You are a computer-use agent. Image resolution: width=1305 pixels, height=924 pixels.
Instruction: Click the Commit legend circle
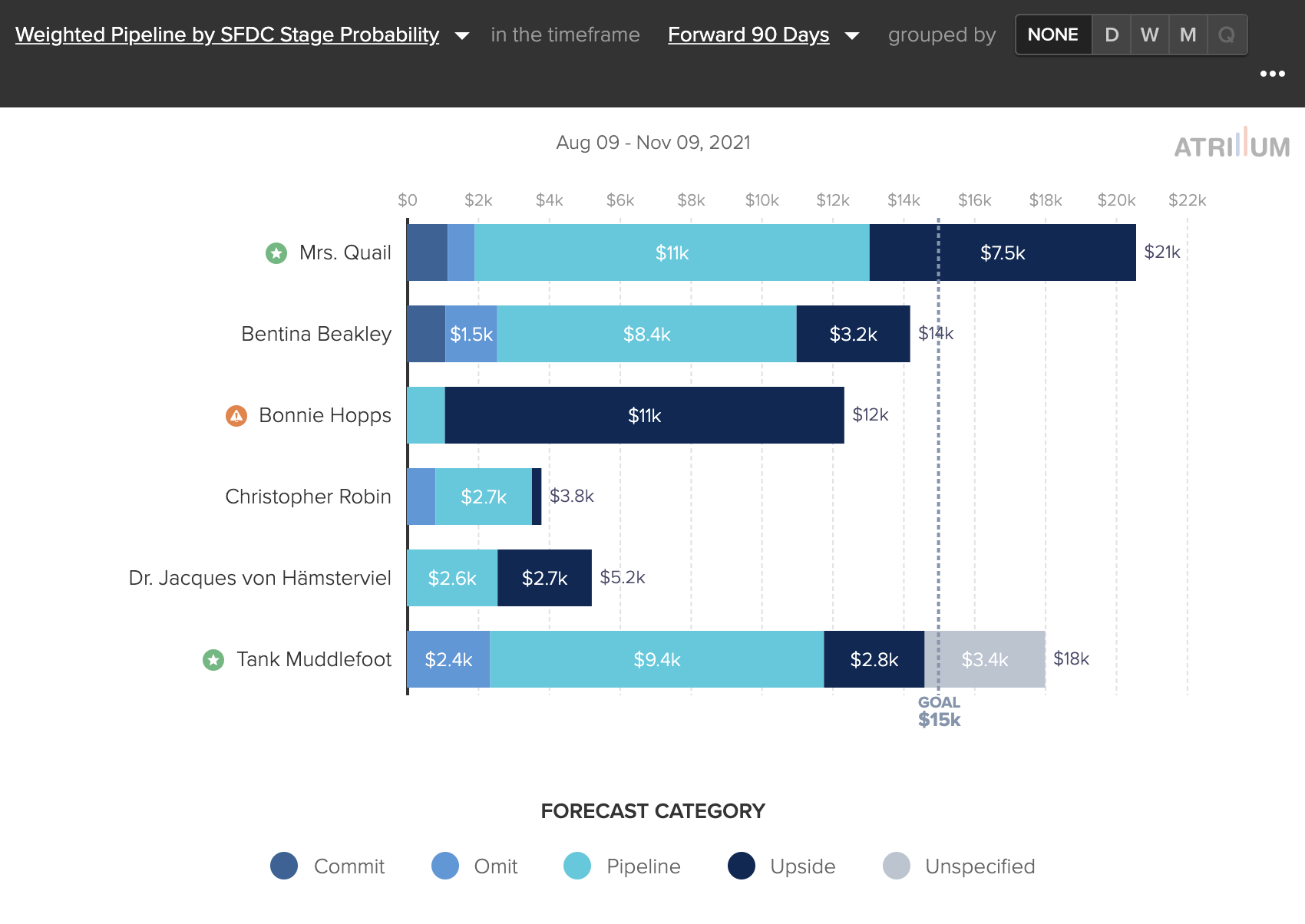284,866
